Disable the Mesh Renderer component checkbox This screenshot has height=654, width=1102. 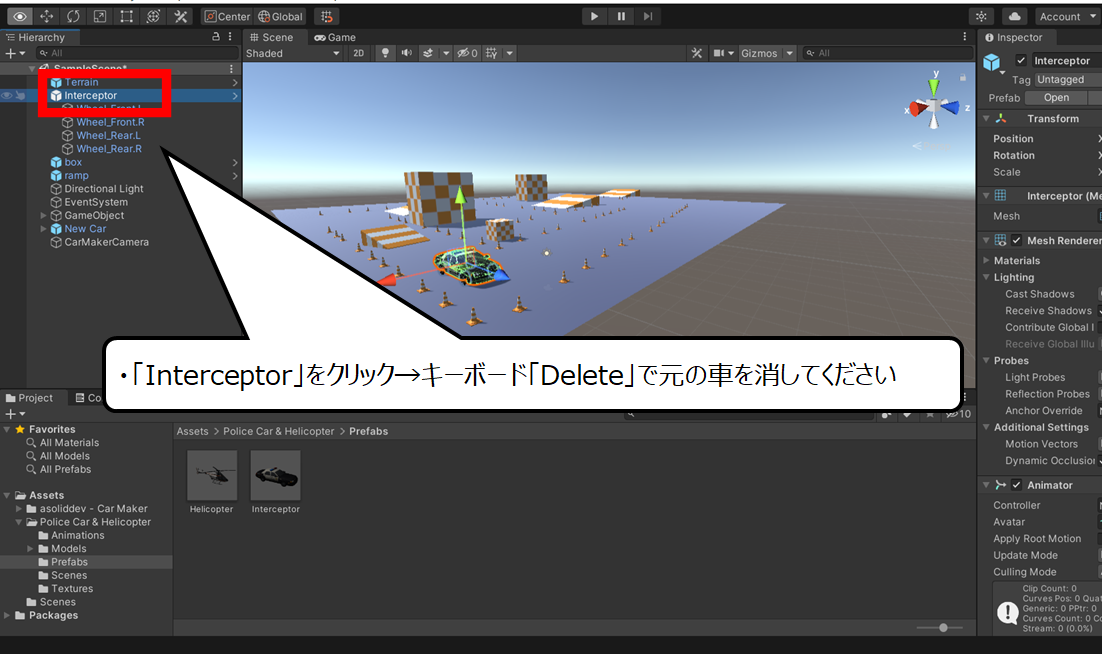1016,240
